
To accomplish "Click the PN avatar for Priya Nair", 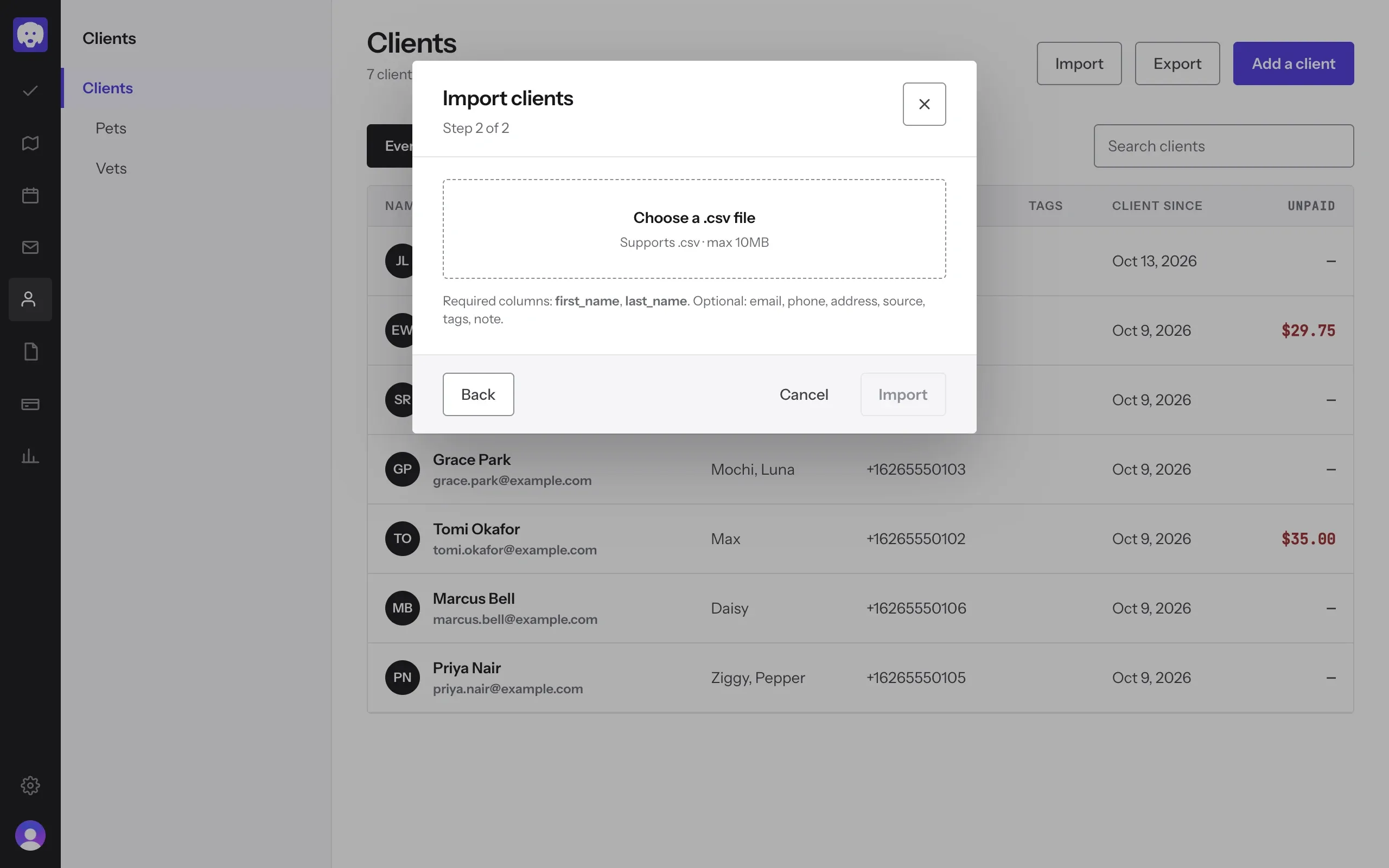I will click(403, 678).
